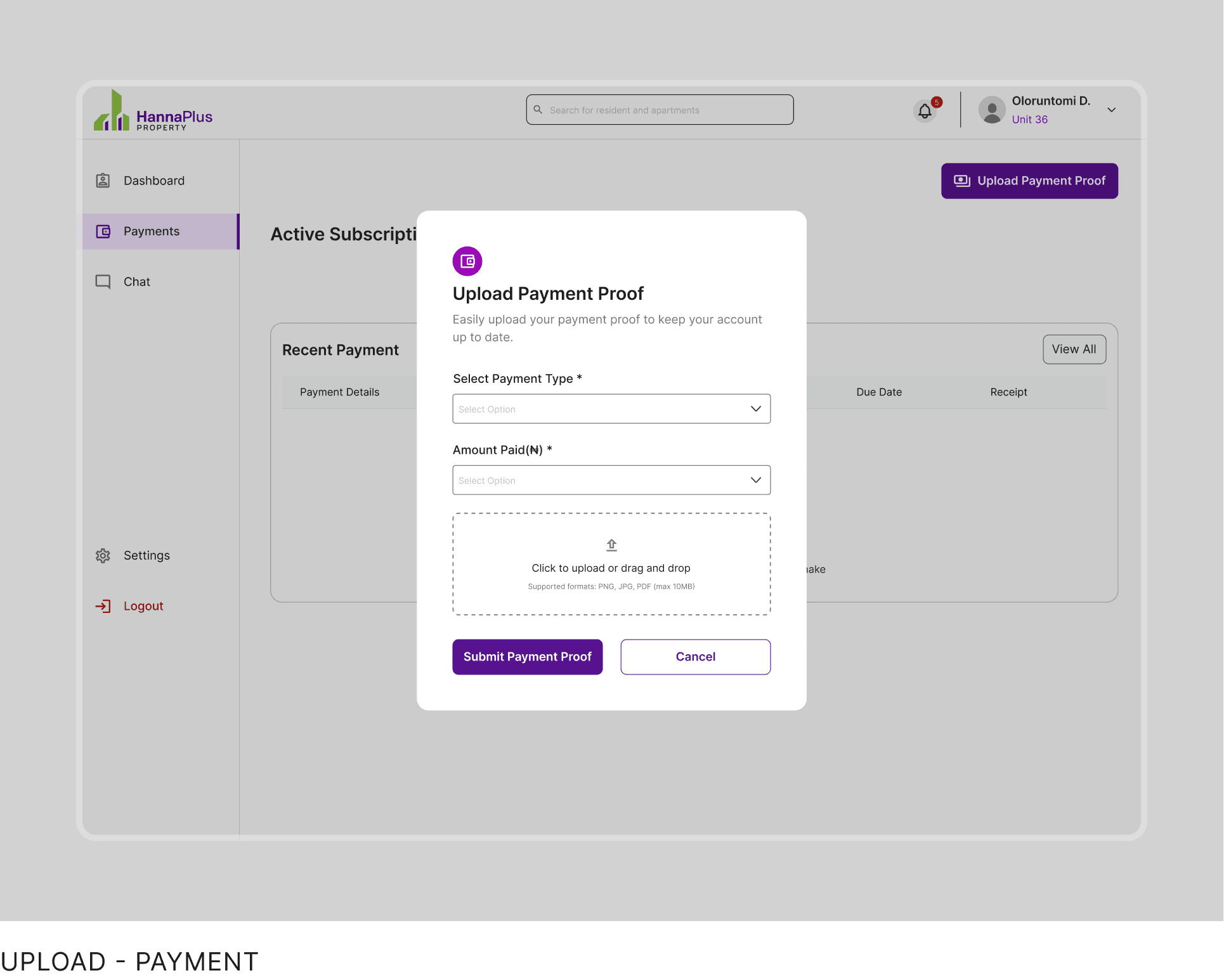Click the Logout arrow icon
This screenshot has width=1224, height=980.
(x=103, y=606)
